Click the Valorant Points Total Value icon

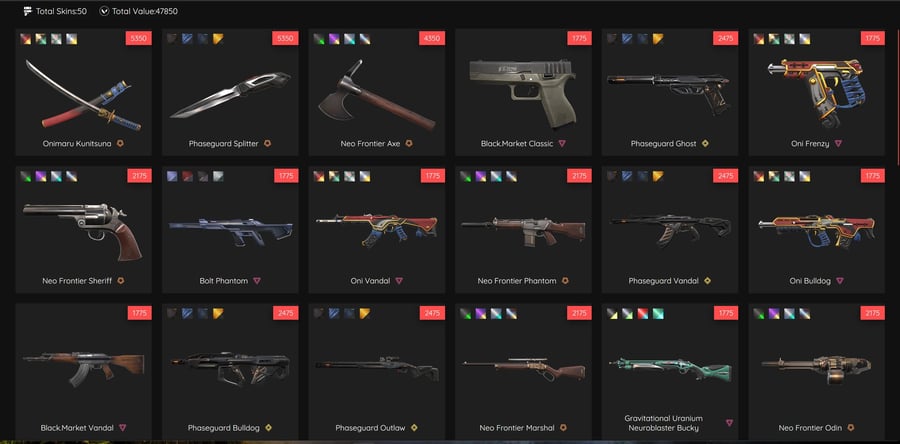point(104,11)
